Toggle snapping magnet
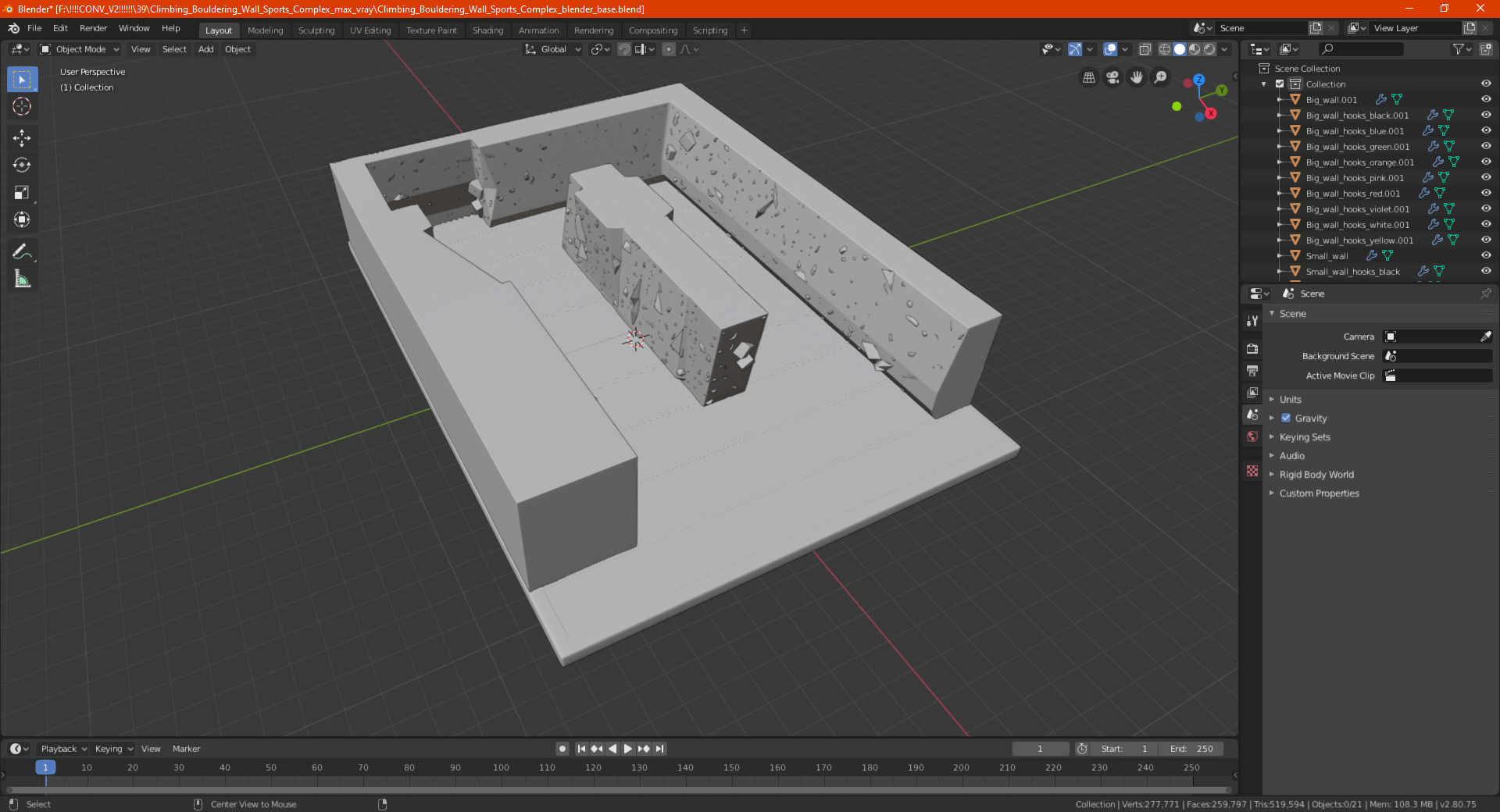 coord(624,49)
